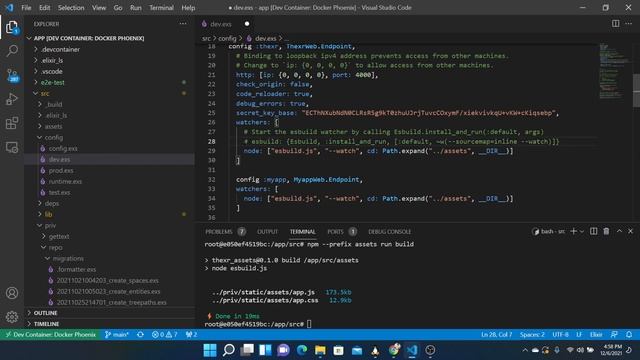Viewport: 640px width, 360px height.
Task: Change indentation via Spaces: 2
Action: tap(532, 335)
